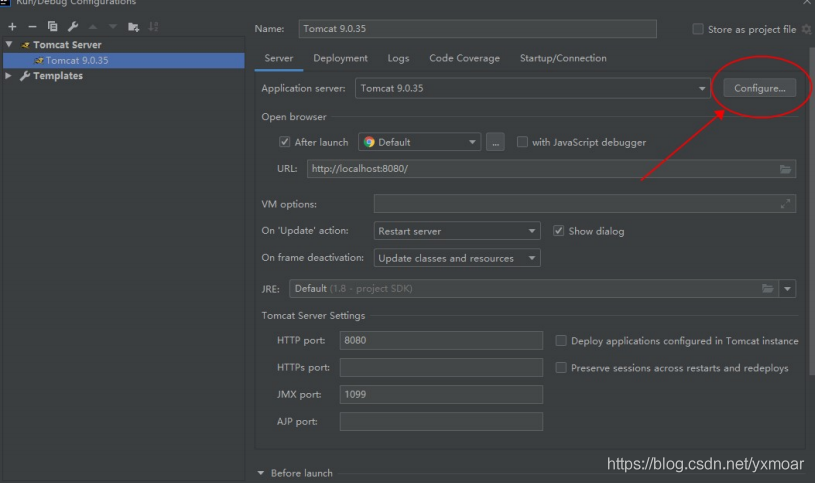
Task: Expand the Templates tree node
Action: click(x=8, y=76)
